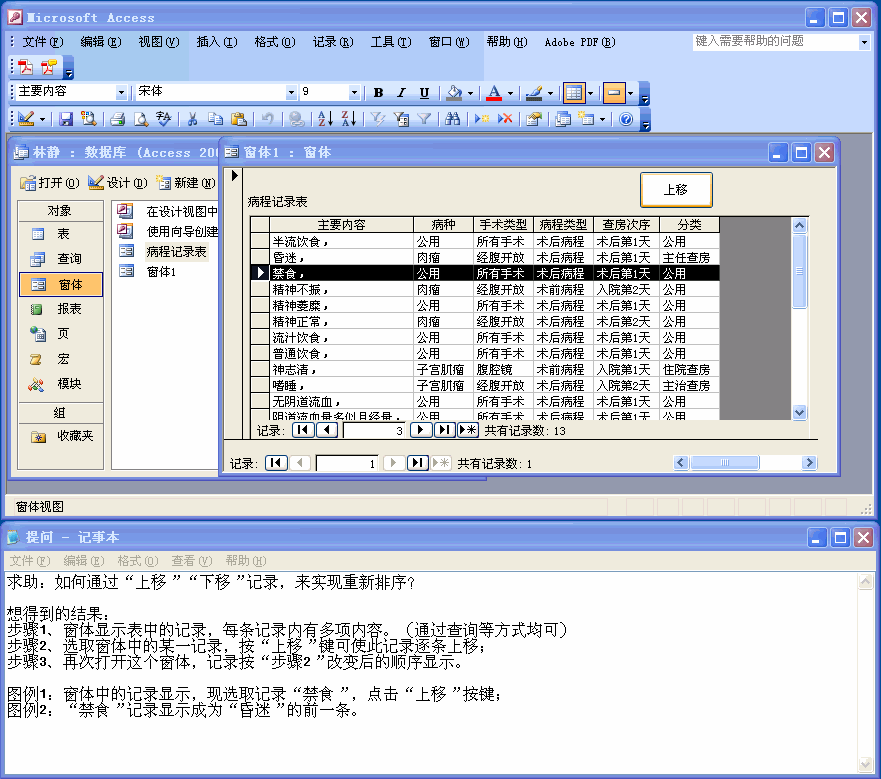Image resolution: width=881 pixels, height=779 pixels.
Task: Click the Cut scissors icon
Action: point(192,119)
